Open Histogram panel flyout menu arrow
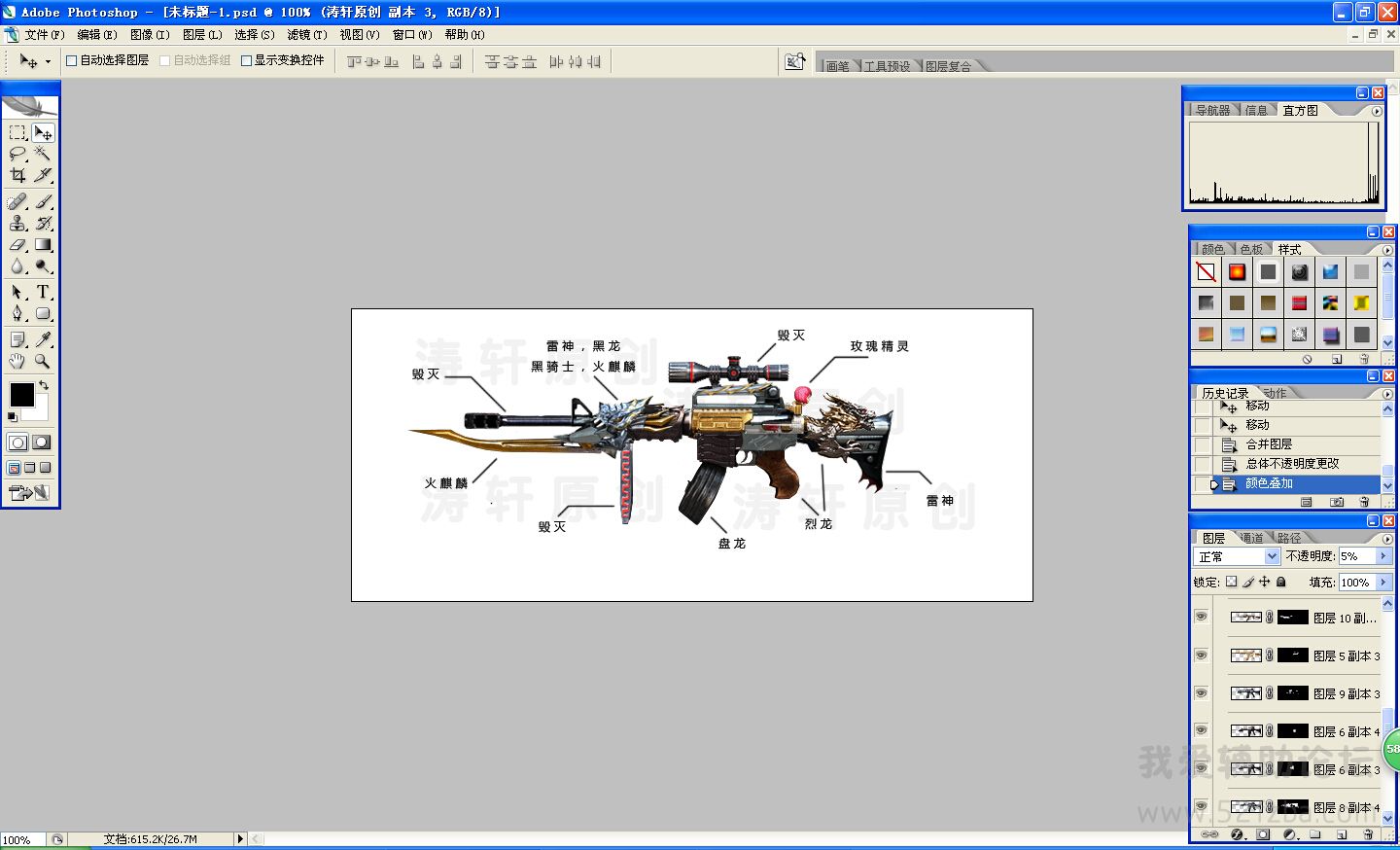 point(1377,111)
